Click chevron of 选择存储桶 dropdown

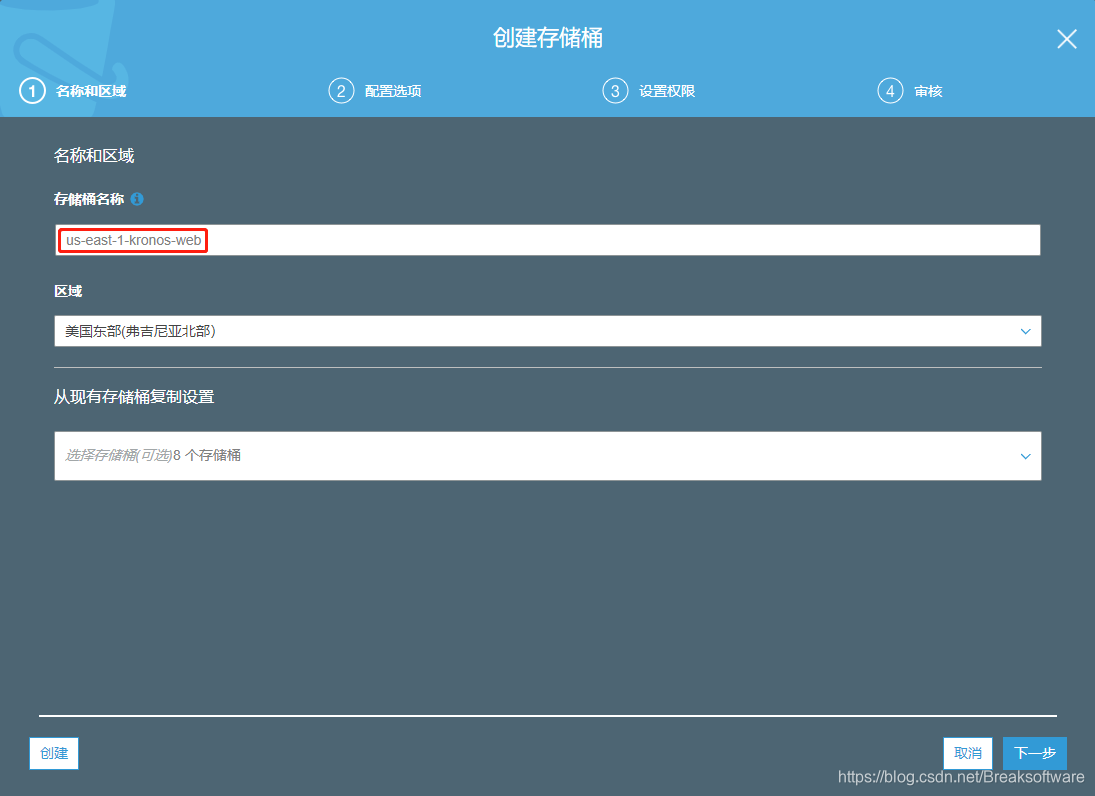(1025, 457)
